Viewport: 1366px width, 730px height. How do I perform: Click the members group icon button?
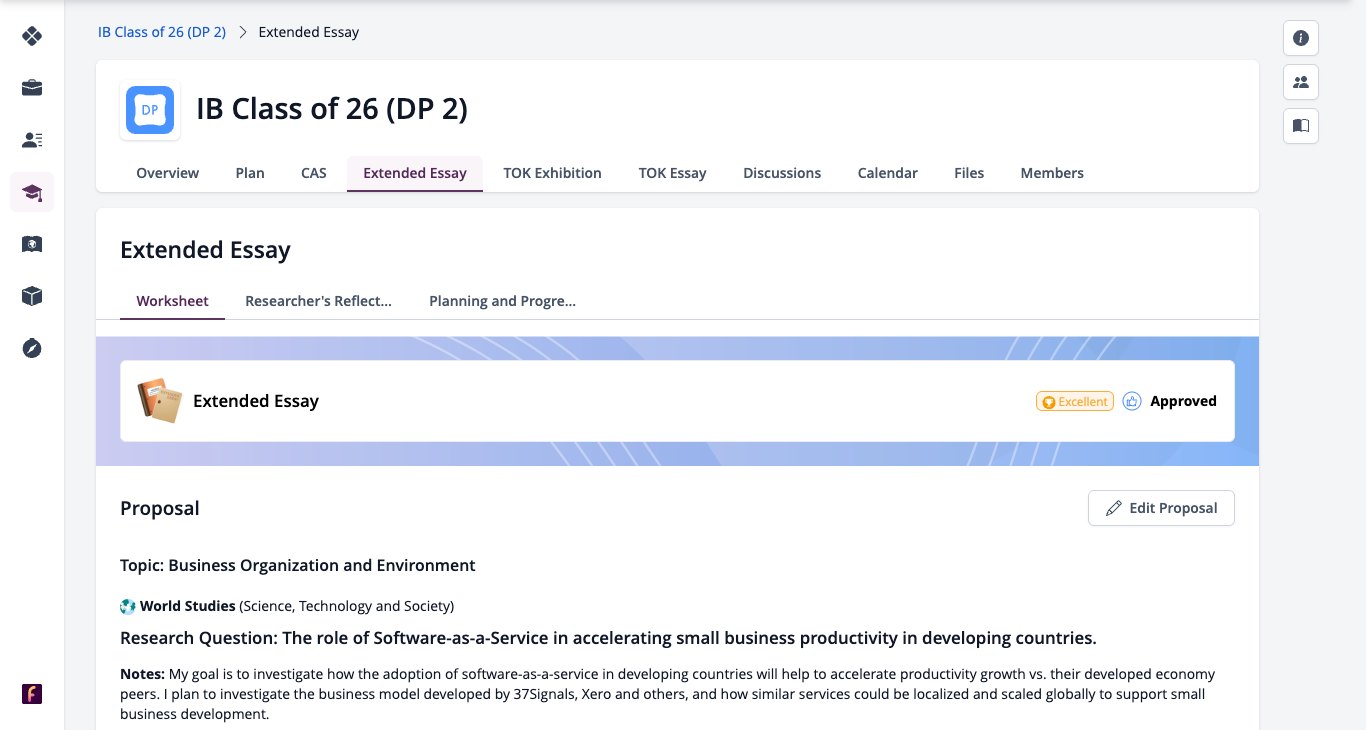(x=1301, y=82)
